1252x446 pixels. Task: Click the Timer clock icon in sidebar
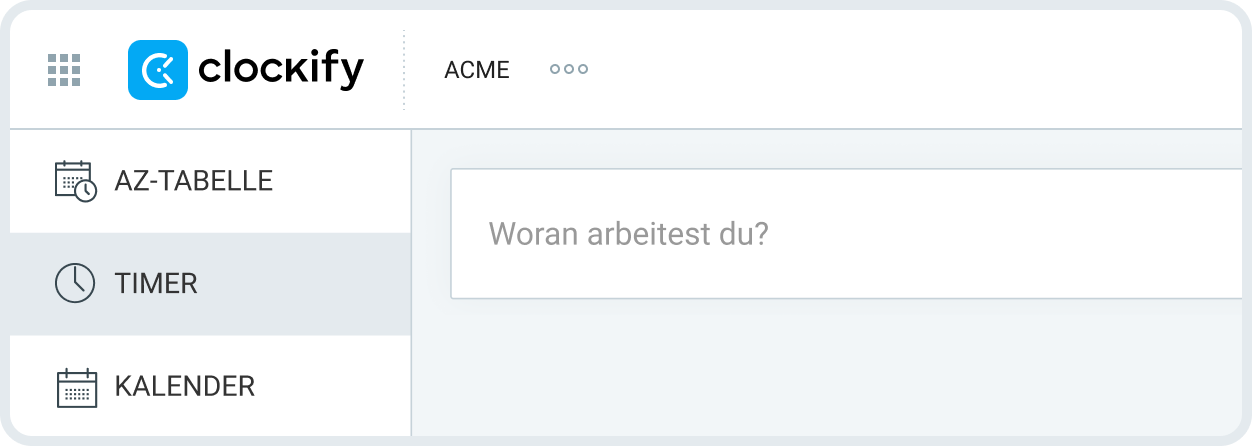(75, 283)
